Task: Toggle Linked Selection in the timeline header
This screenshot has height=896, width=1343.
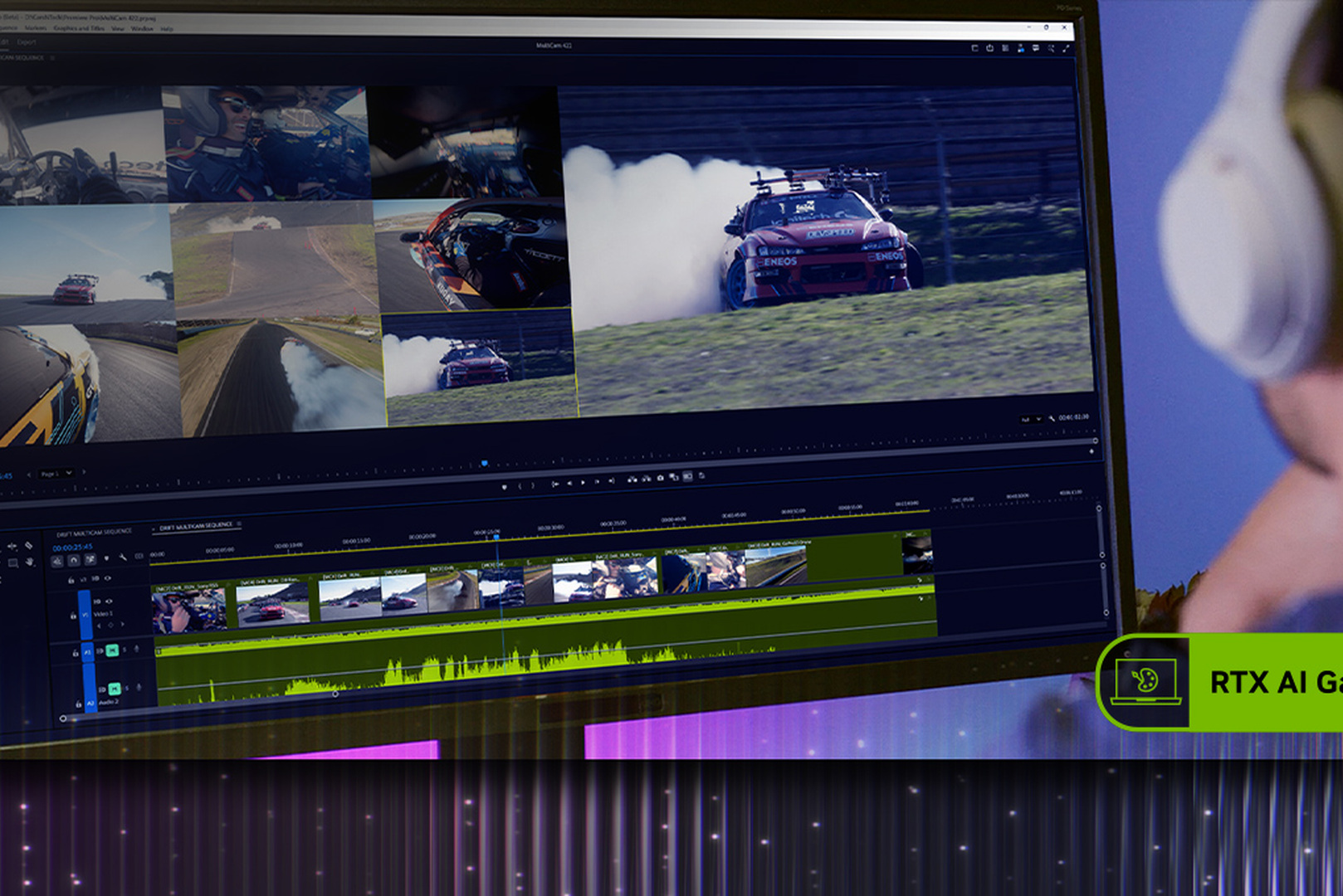Action: 90,559
